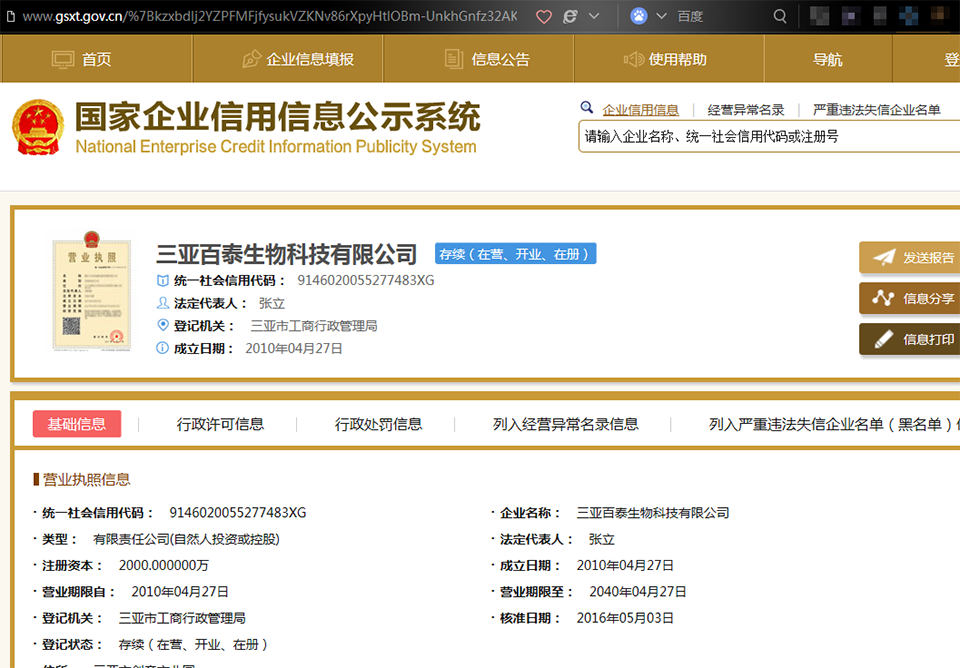Switch to the 行政许可信息 tab
Screen dimensions: 960x668
coord(220,424)
